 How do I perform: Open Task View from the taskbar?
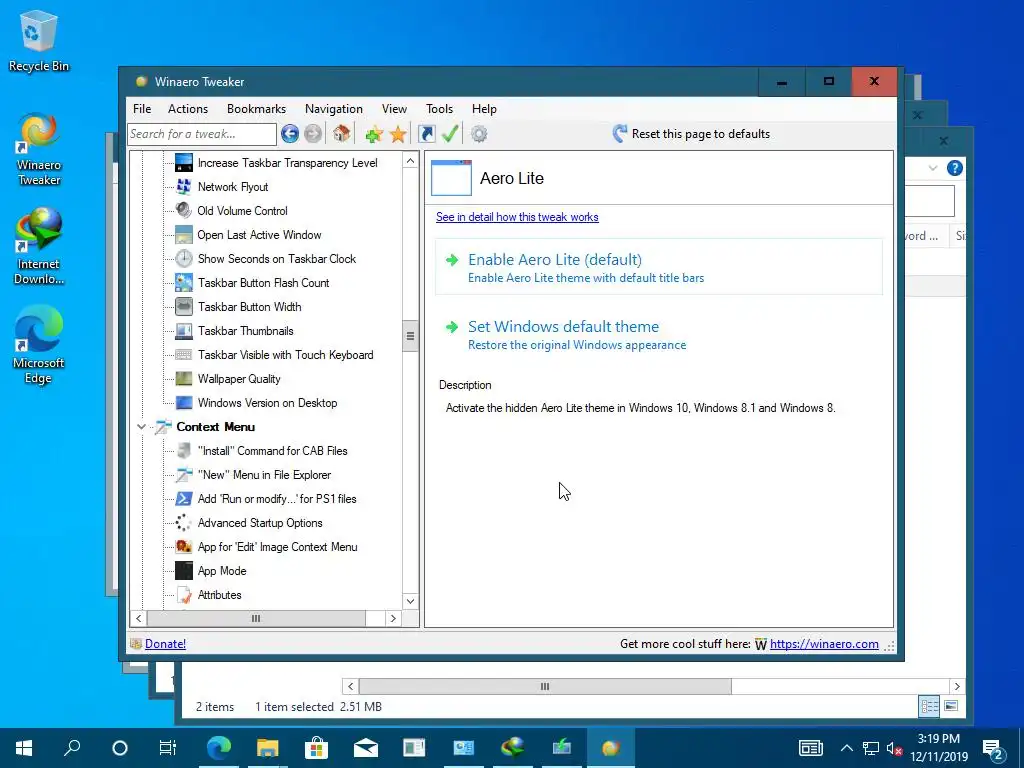168,747
